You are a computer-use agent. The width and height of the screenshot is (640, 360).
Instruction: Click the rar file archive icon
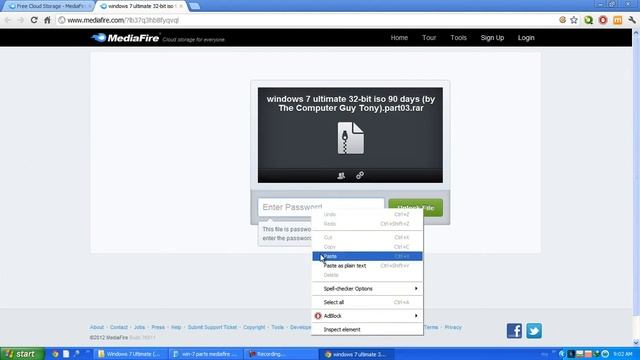(x=351, y=138)
